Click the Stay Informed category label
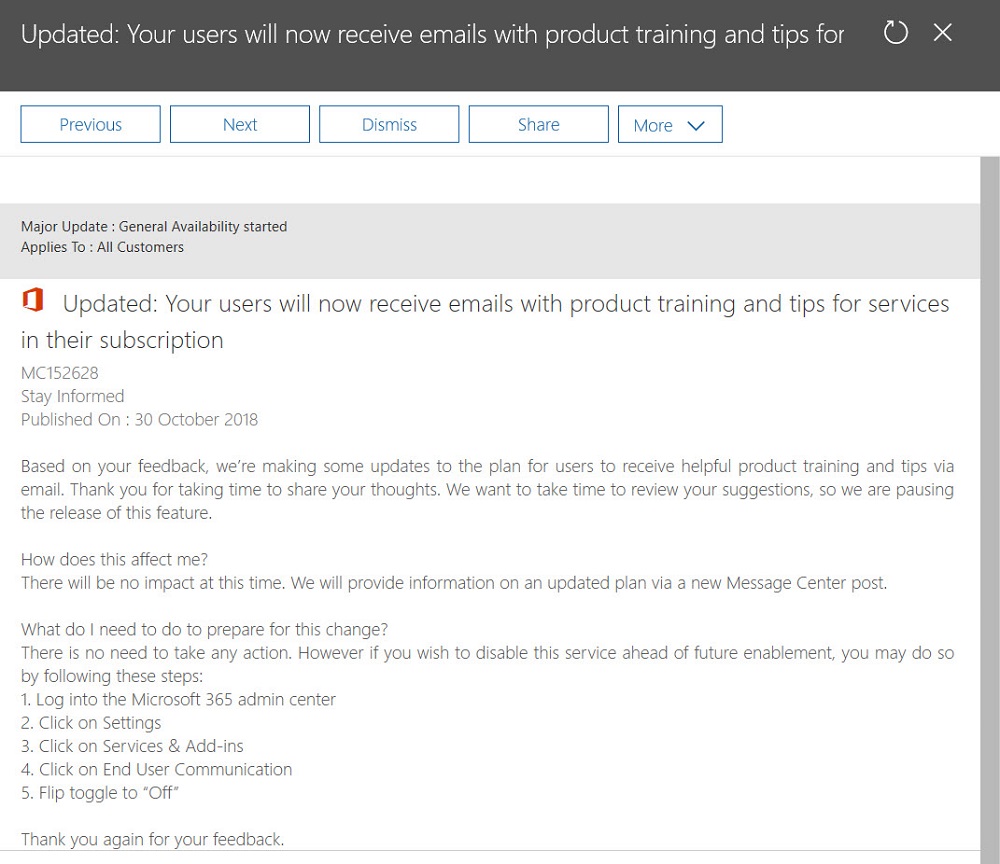The height and width of the screenshot is (864, 1000). coord(72,397)
